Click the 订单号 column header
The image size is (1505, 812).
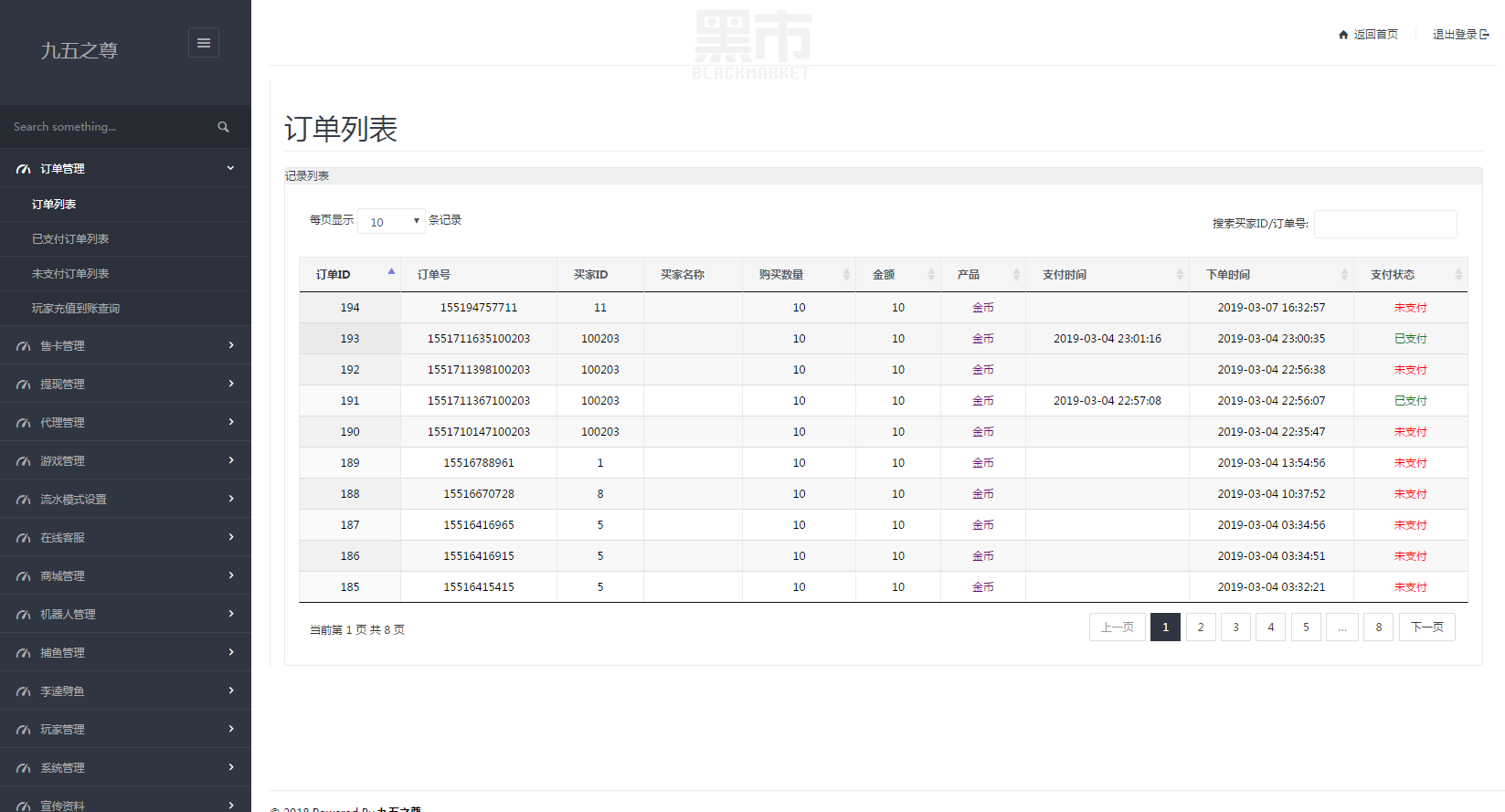[479, 274]
